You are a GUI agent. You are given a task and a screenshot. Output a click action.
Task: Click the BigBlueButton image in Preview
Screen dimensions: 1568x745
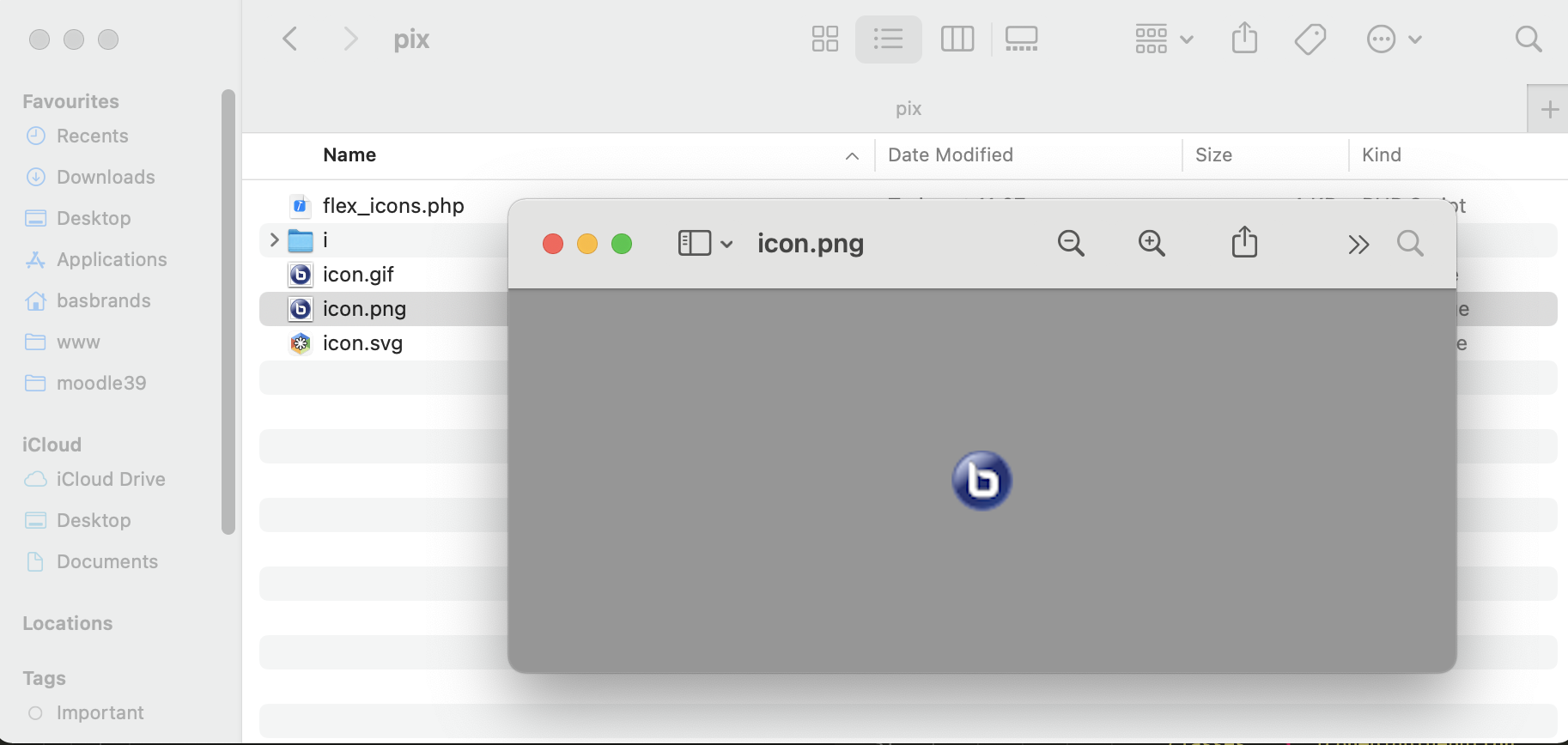pyautogui.click(x=982, y=481)
